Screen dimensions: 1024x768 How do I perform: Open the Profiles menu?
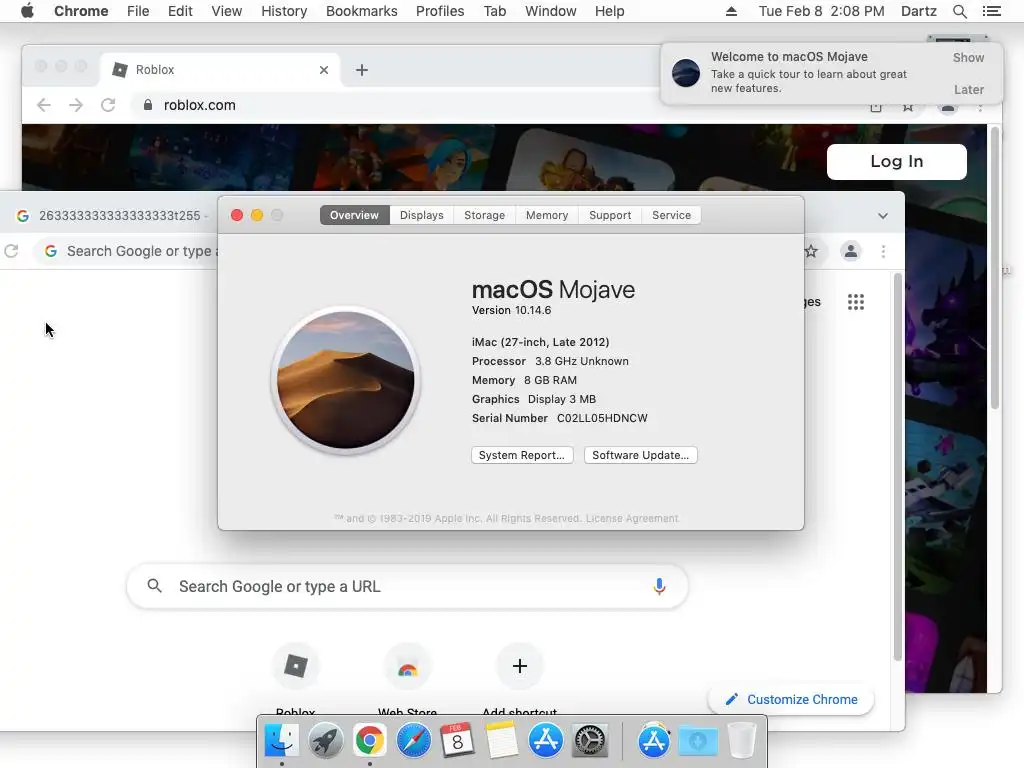440,11
